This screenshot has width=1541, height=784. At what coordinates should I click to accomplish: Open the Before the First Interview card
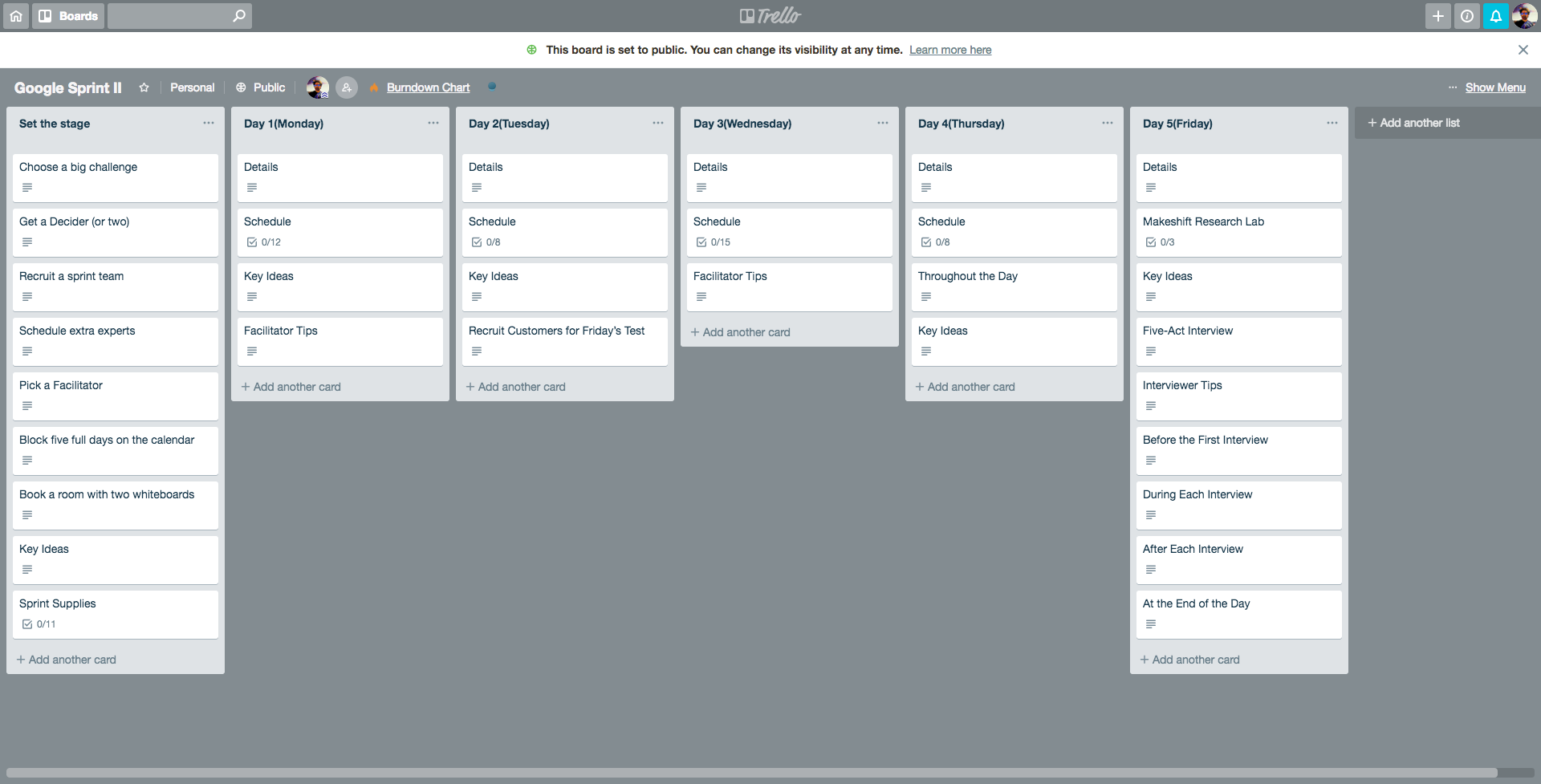point(1239,450)
